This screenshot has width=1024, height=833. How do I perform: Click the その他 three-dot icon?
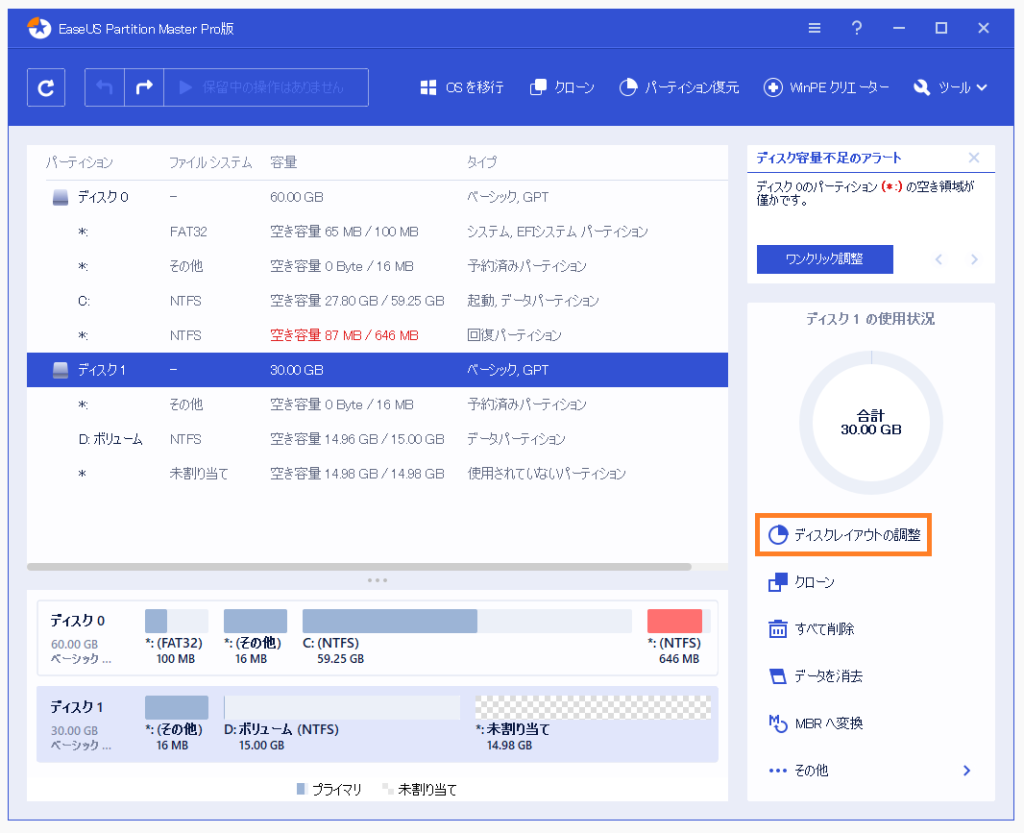778,770
